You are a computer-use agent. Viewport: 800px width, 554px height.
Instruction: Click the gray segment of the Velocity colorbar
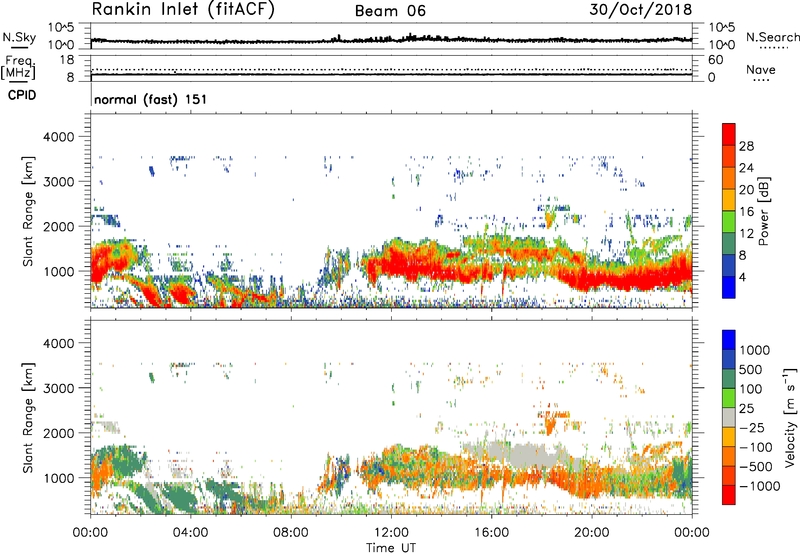coord(729,417)
